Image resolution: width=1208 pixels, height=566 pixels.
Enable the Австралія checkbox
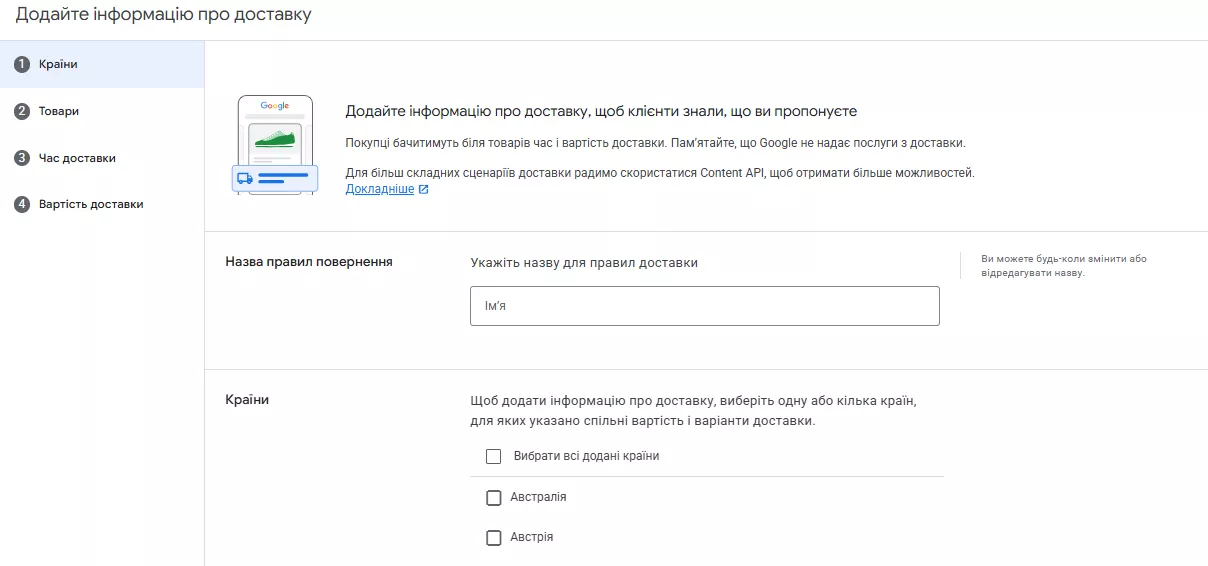tap(493, 497)
